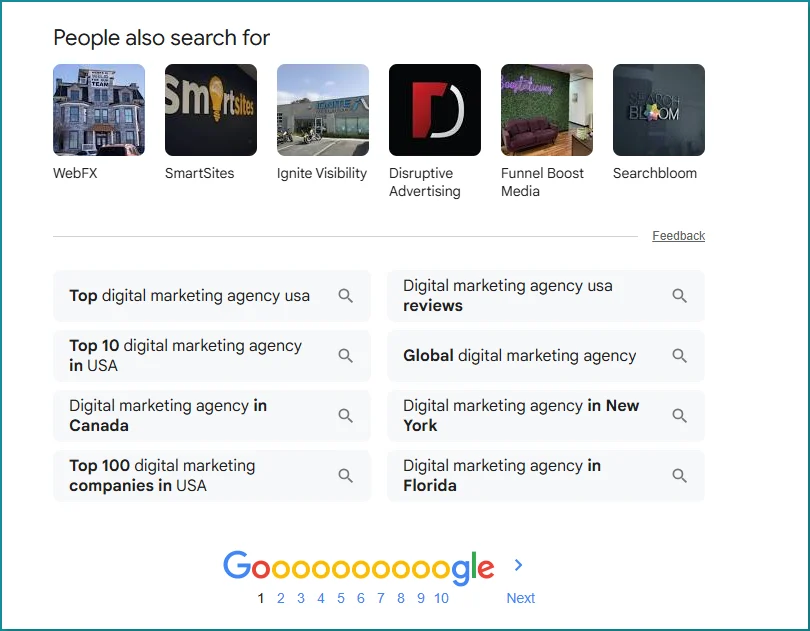
Task: Select the Disruptive Advertising entry
Action: click(x=434, y=109)
